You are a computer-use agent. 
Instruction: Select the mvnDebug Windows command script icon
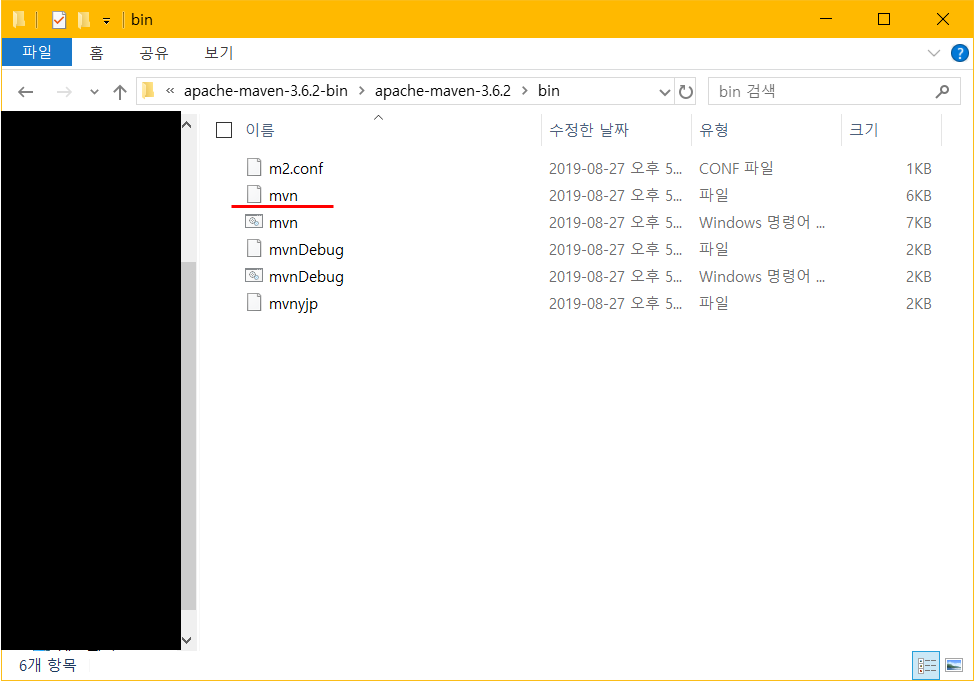pos(254,275)
